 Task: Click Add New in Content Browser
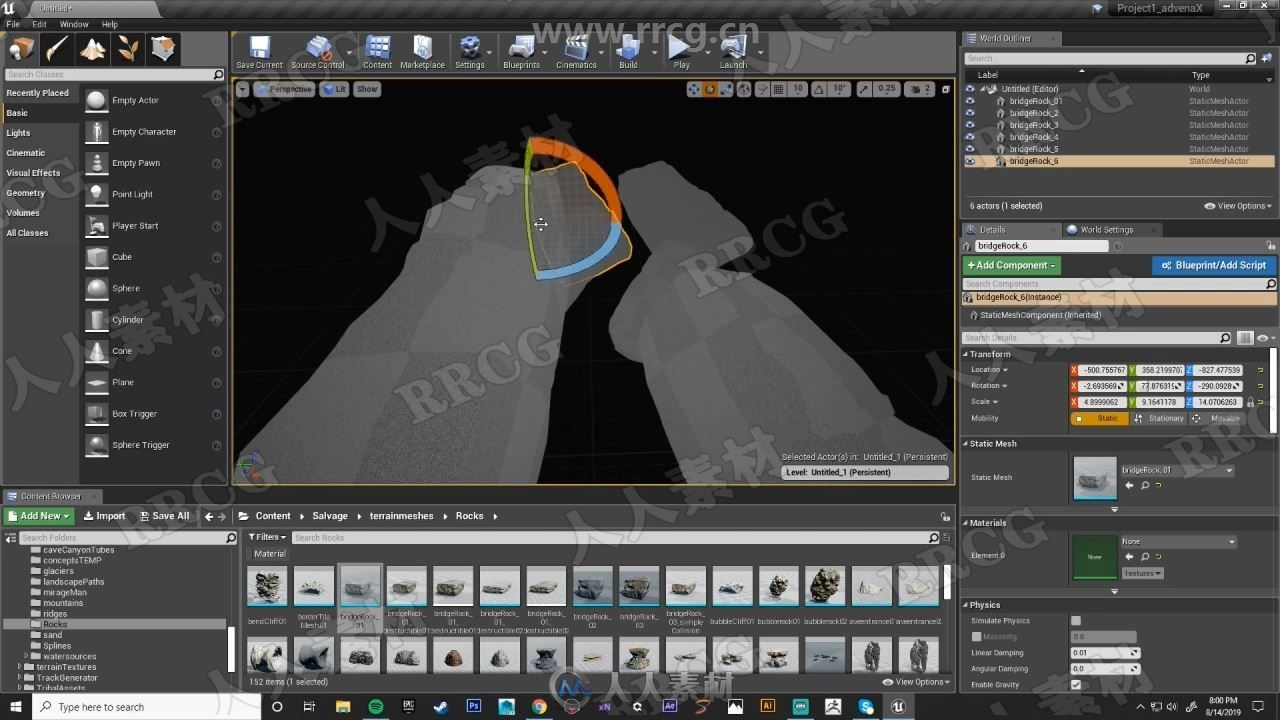[39, 516]
